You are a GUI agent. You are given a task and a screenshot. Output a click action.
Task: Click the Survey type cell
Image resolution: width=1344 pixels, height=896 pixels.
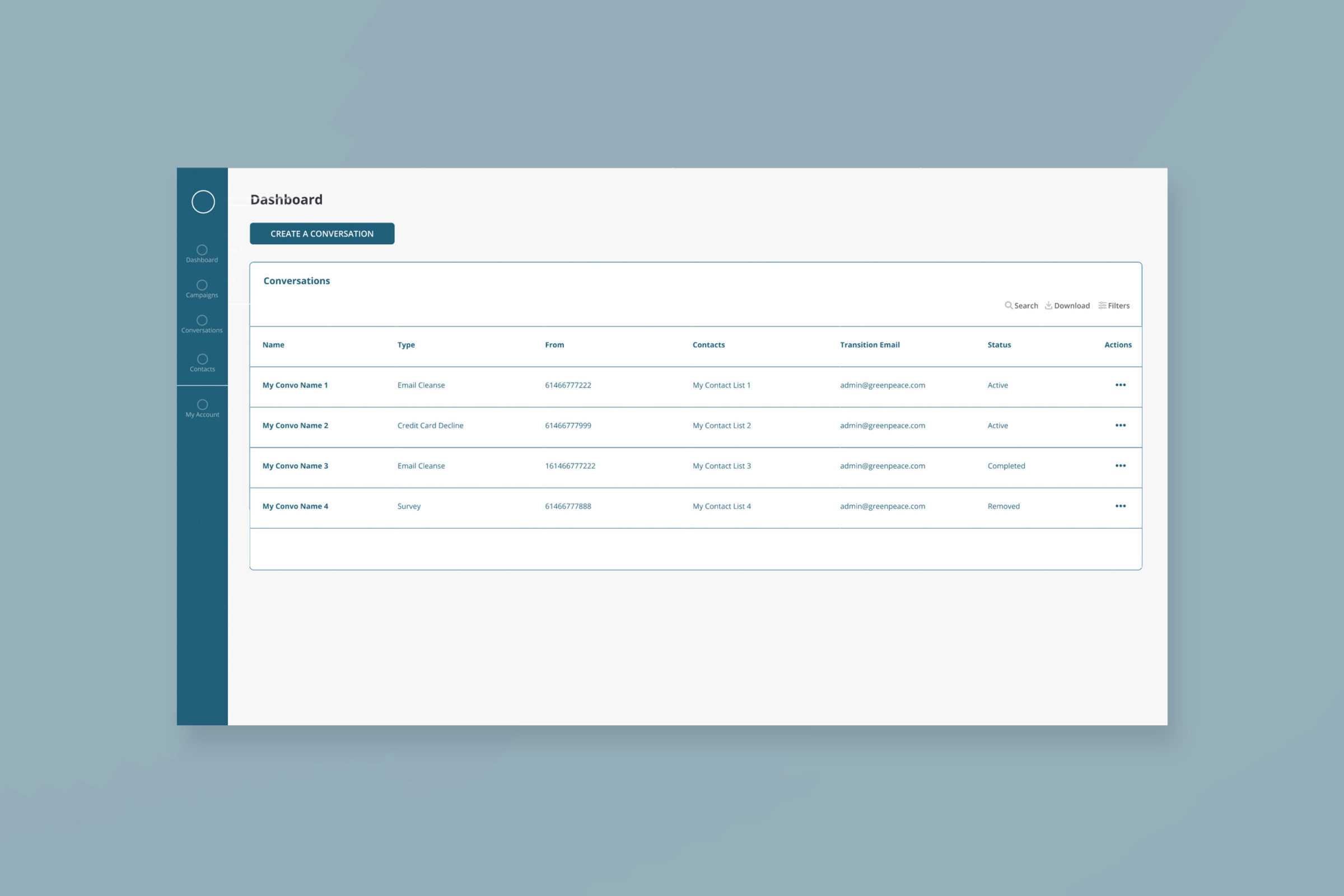tap(409, 506)
